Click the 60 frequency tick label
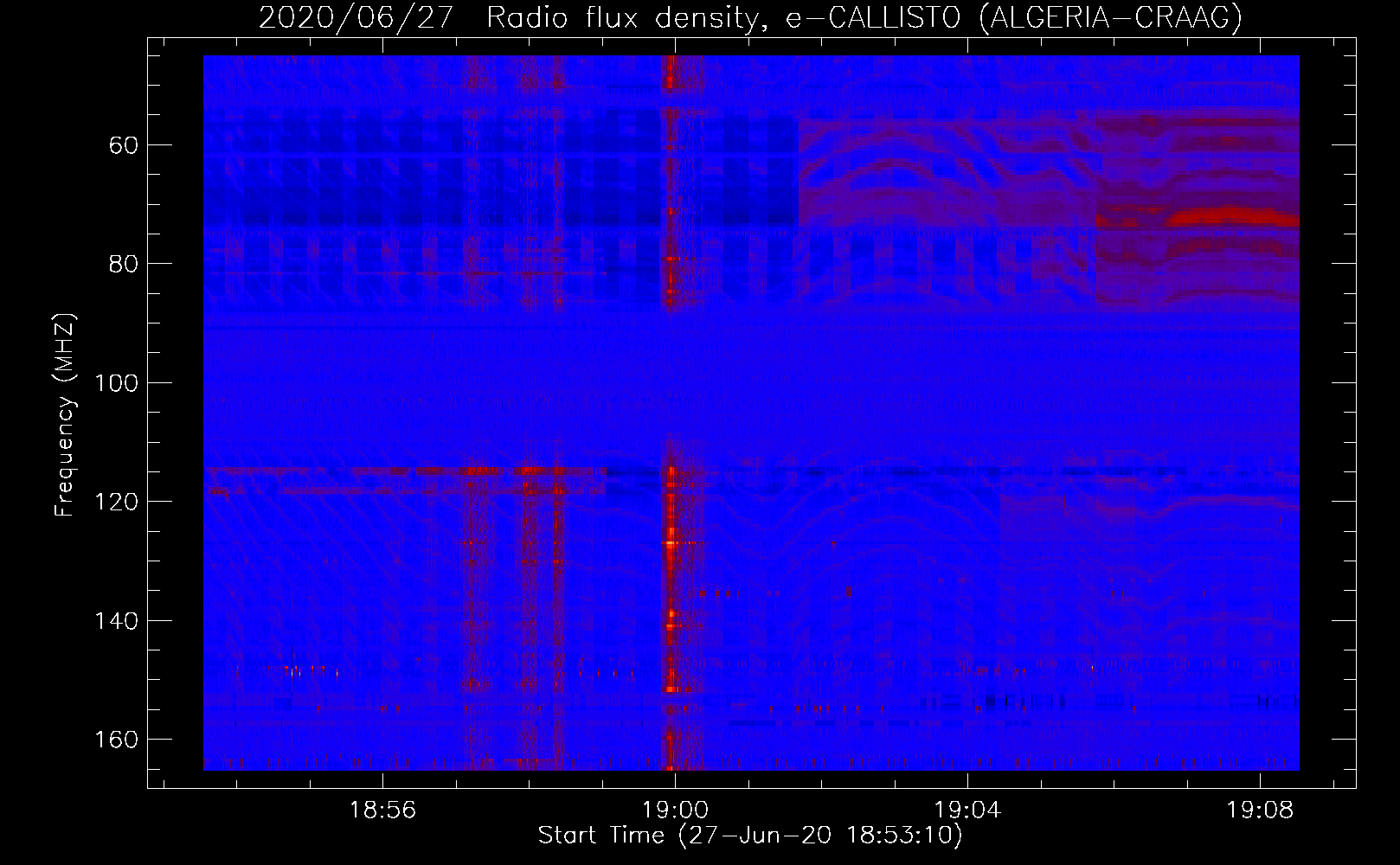Image resolution: width=1400 pixels, height=865 pixels. pos(123,144)
